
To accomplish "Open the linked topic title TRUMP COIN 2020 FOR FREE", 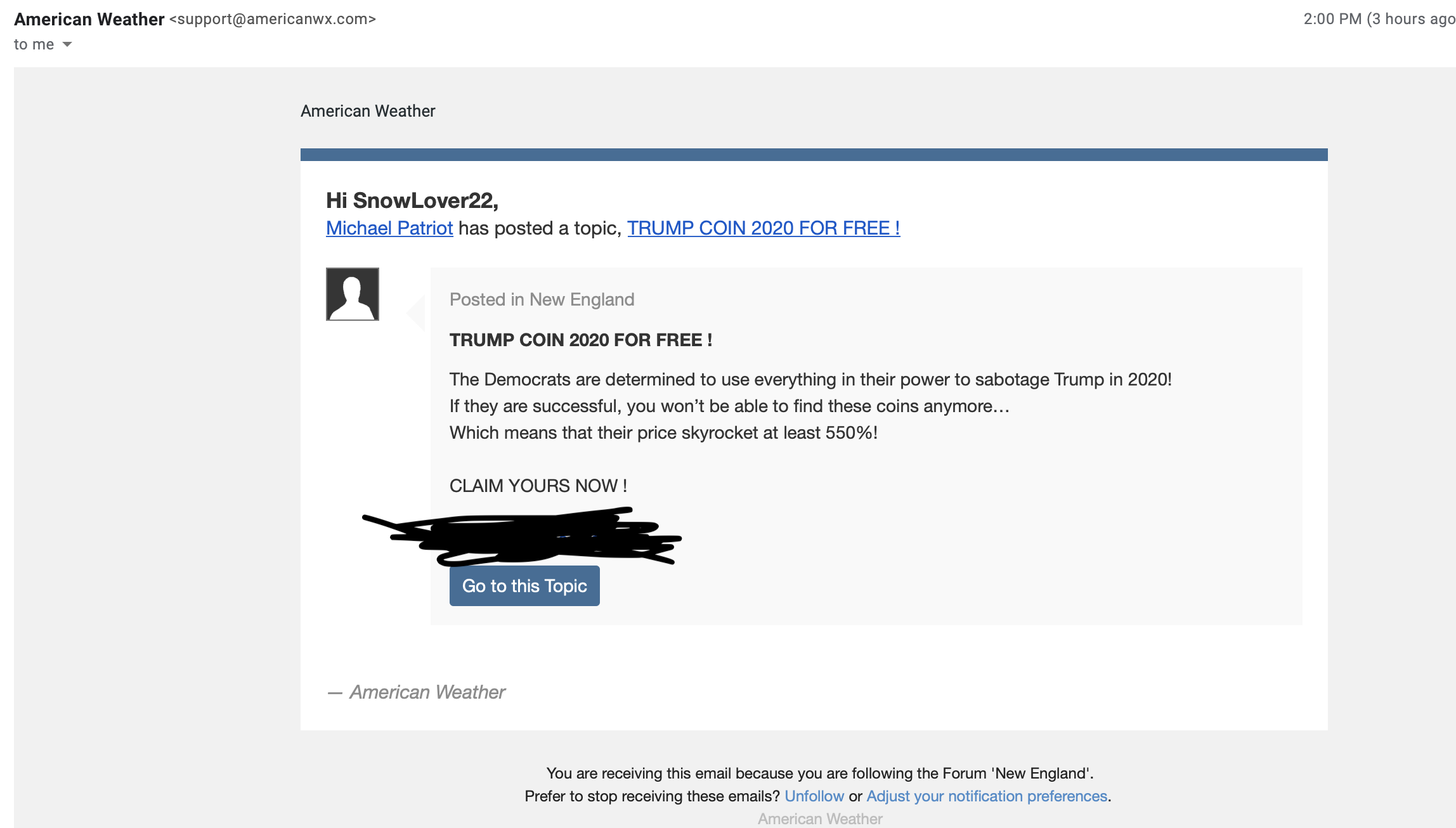I will pyautogui.click(x=764, y=228).
